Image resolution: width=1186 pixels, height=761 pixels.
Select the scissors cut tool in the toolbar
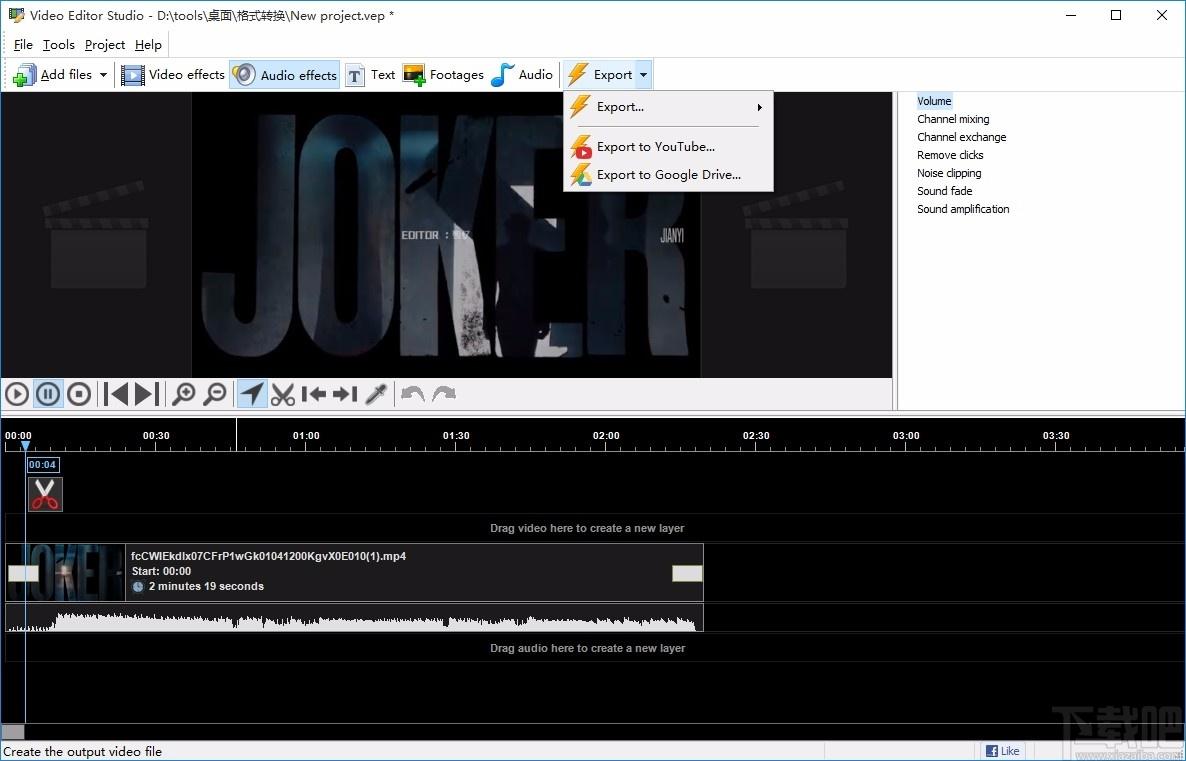coord(283,394)
